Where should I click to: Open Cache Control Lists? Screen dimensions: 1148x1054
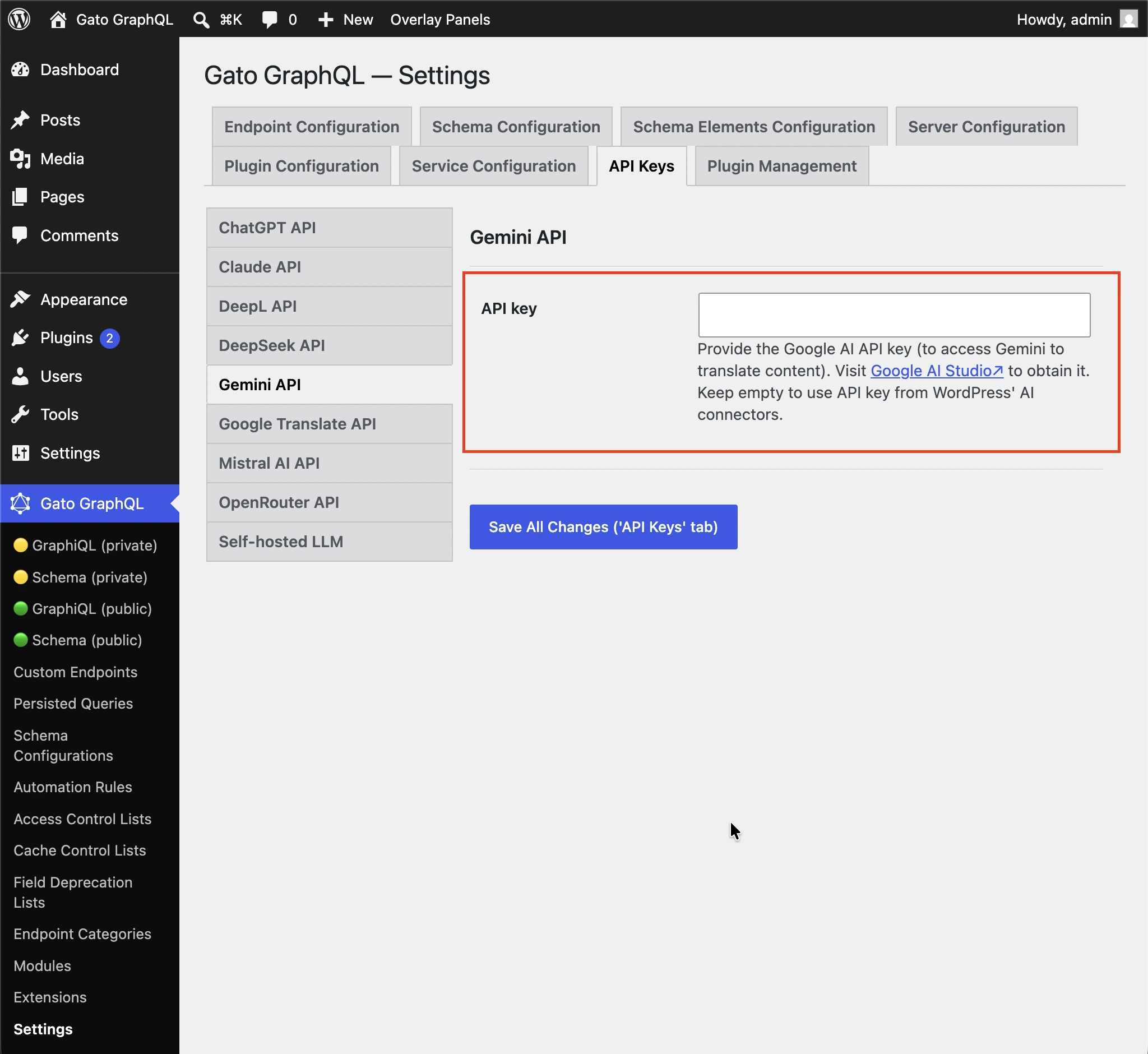pyautogui.click(x=79, y=850)
